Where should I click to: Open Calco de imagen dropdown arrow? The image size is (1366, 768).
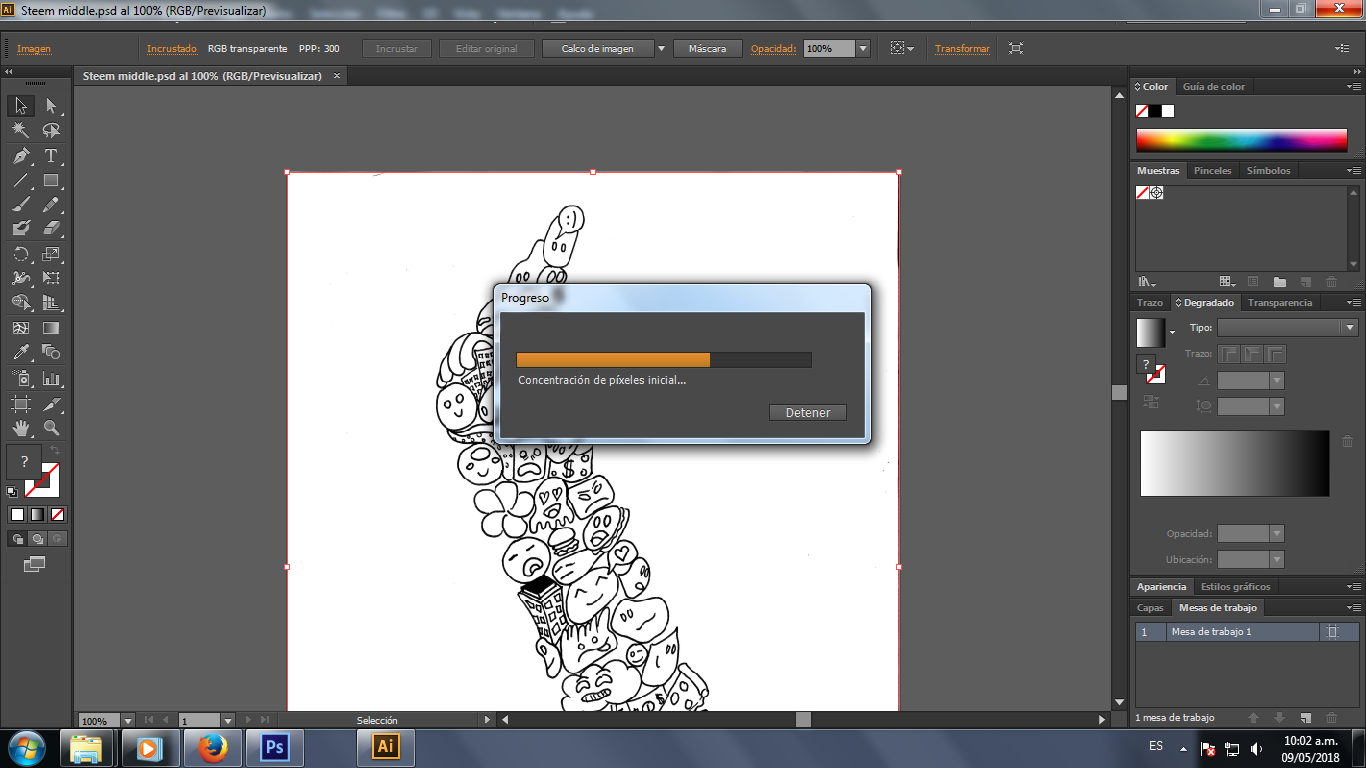coord(661,48)
